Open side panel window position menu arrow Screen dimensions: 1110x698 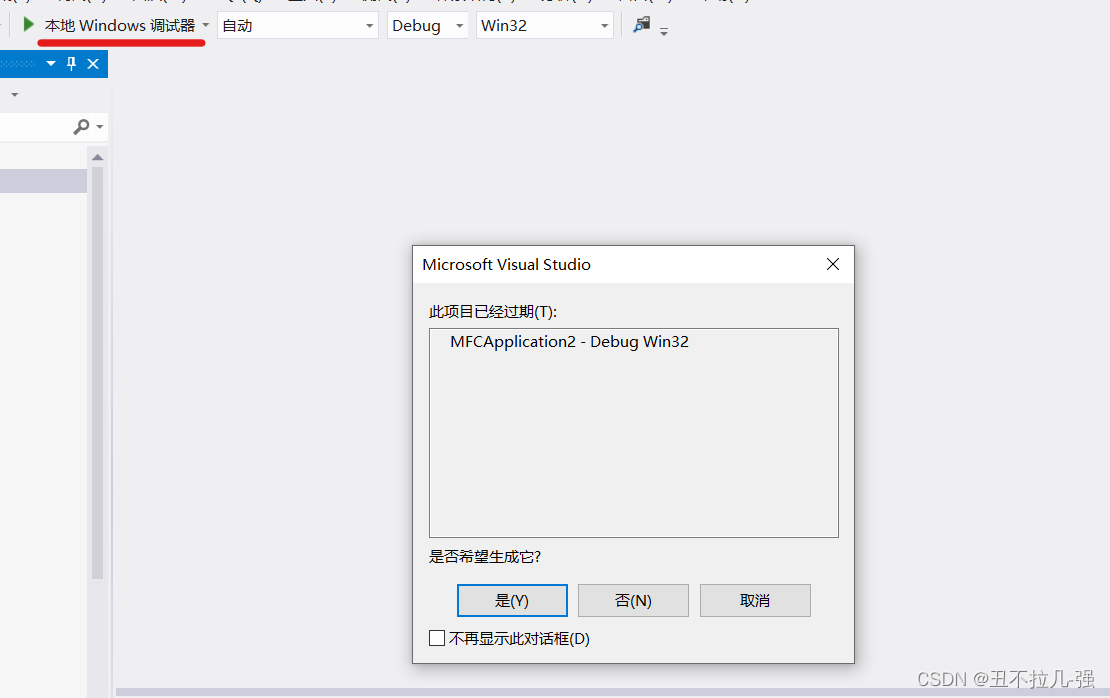(51, 64)
